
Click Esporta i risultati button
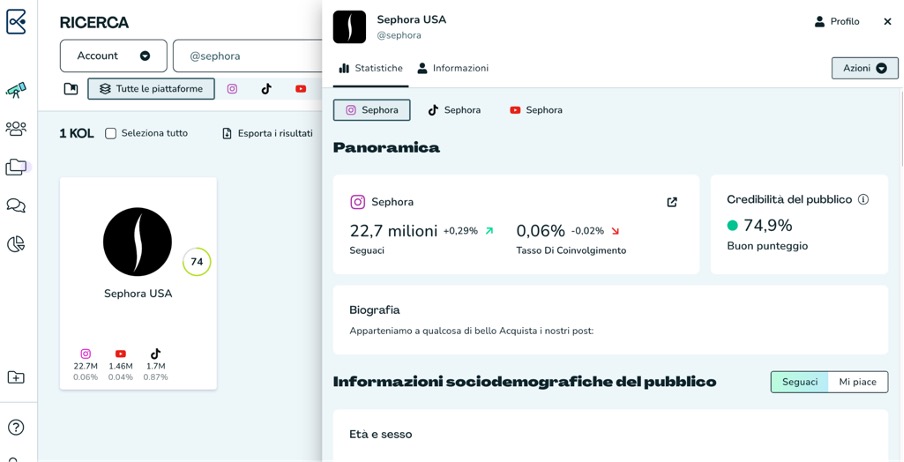267,133
